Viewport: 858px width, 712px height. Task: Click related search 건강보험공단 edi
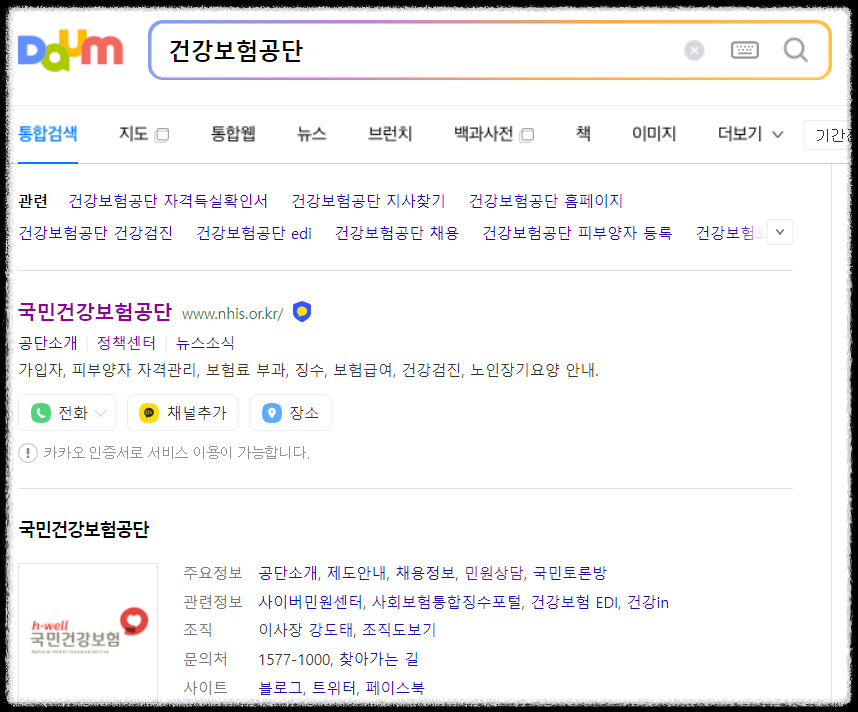(x=254, y=233)
